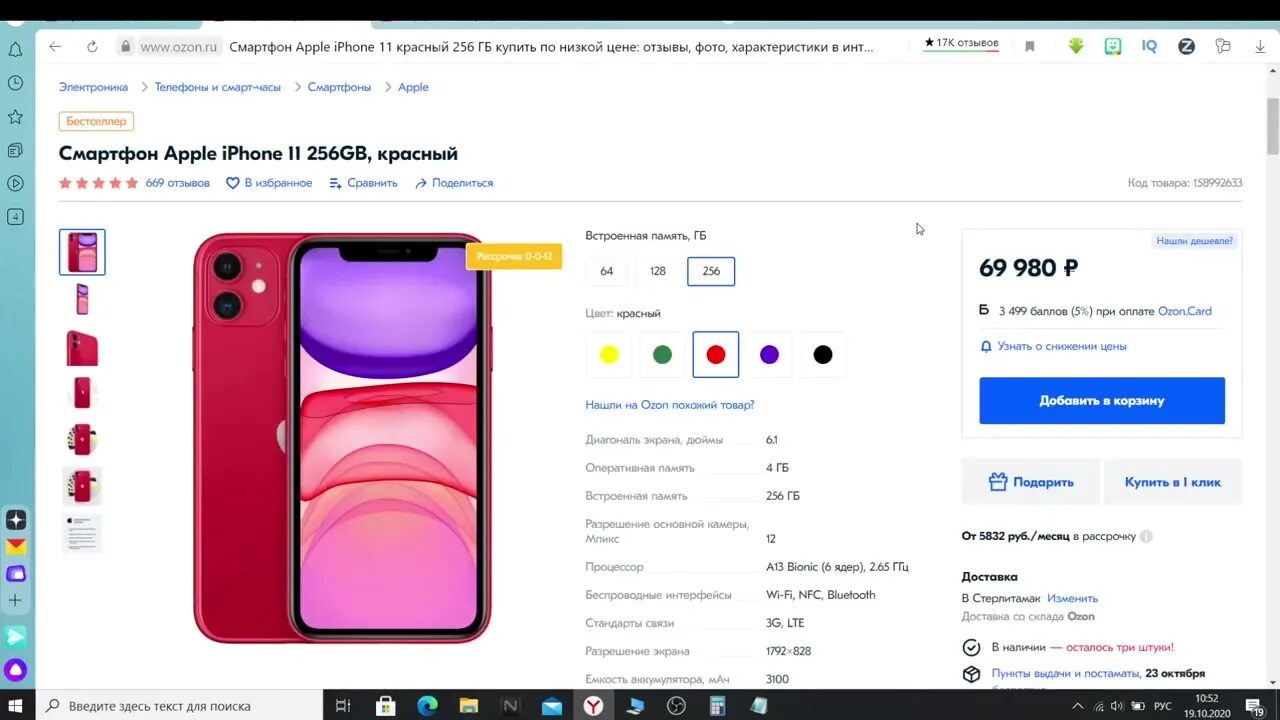
Task: Click the bookmark icon in the address bar
Action: click(x=1029, y=46)
